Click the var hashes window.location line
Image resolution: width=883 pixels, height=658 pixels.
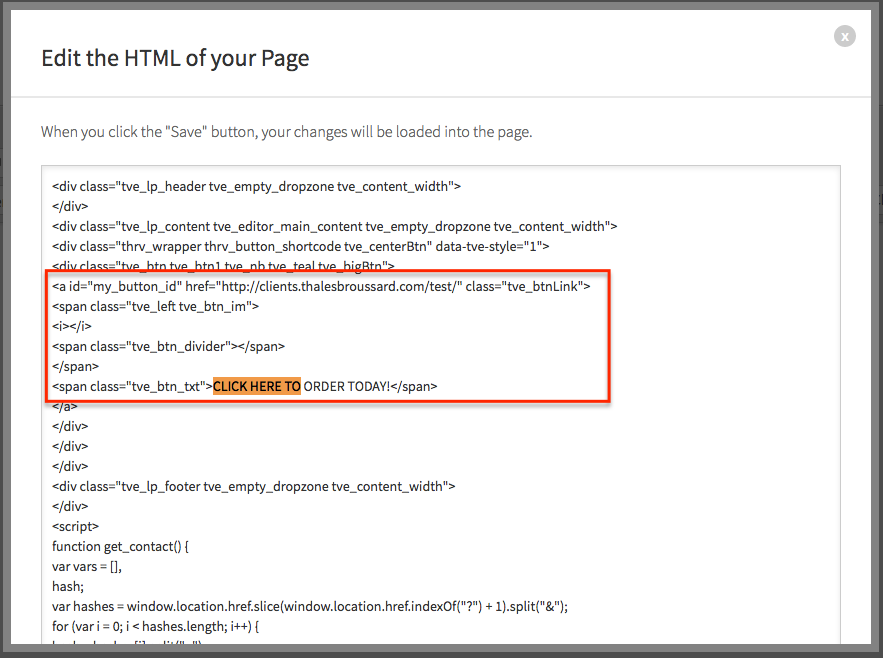point(310,607)
